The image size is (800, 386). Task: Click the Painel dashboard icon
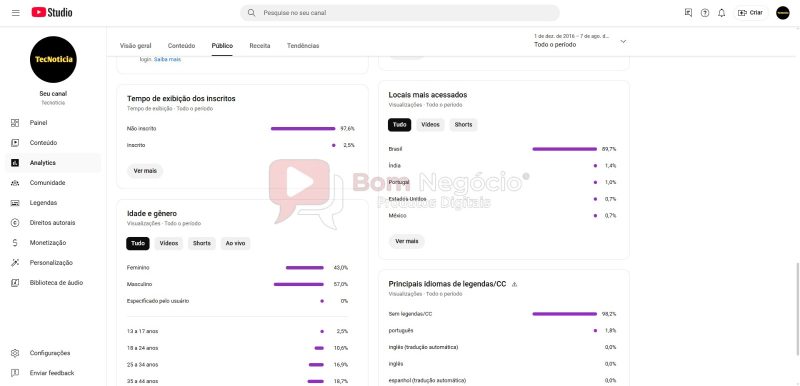pos(15,123)
